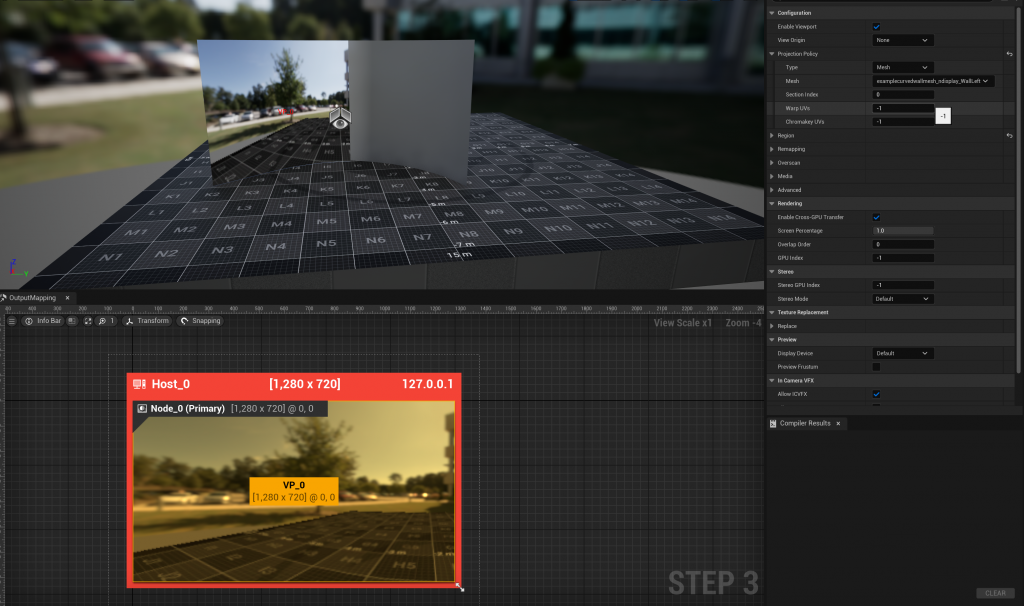This screenshot has width=1024, height=606.
Task: Click the Zoom -4 text
Action: point(743,323)
